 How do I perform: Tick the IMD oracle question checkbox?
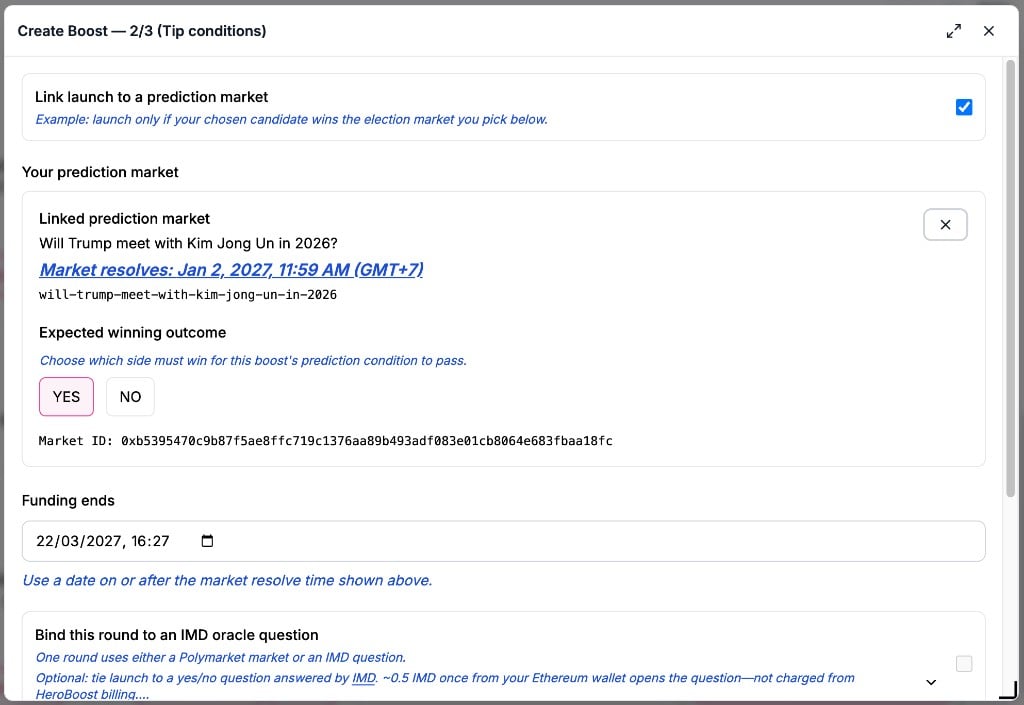(963, 664)
